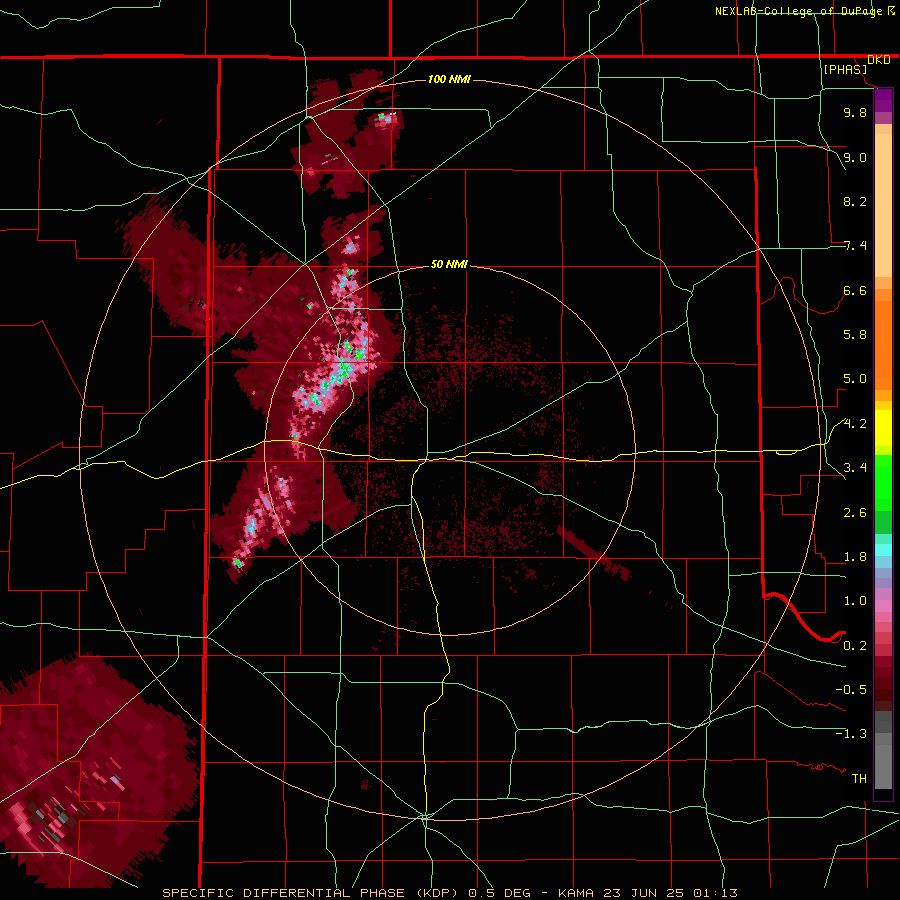Click the 1.8 value on the scale
The width and height of the screenshot is (900, 900).
pos(855,557)
